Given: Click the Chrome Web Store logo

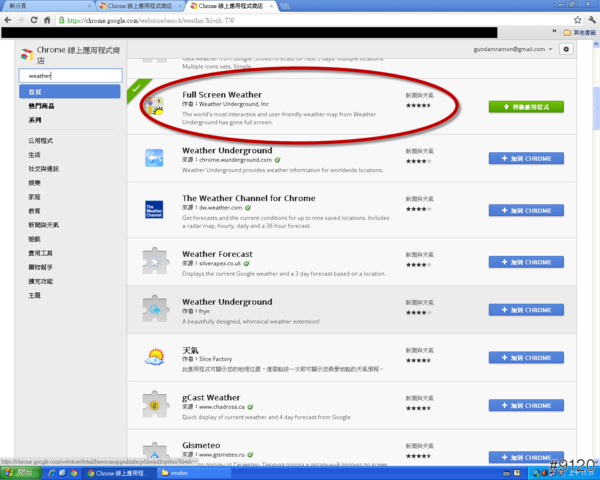Looking at the screenshot, I should (x=26, y=55).
